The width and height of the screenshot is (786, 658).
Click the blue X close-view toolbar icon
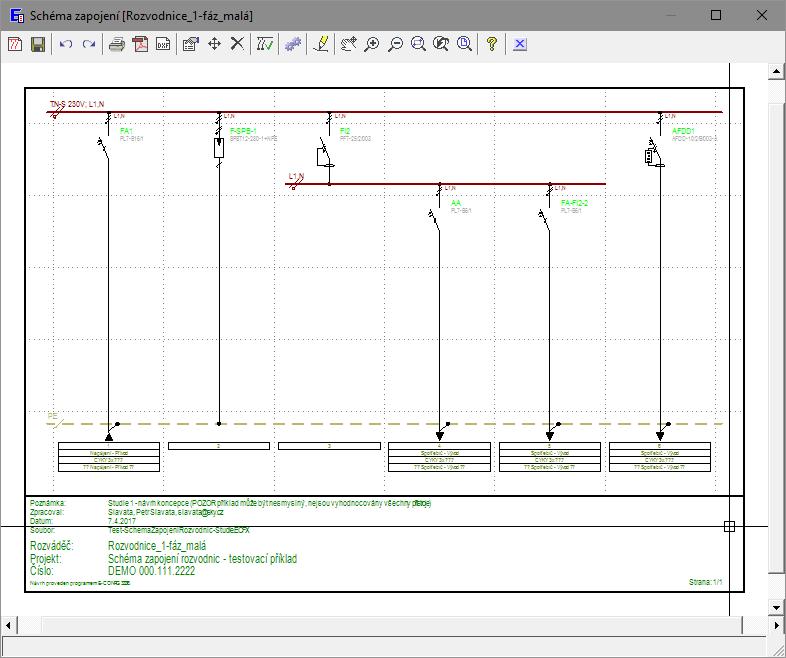pos(520,44)
